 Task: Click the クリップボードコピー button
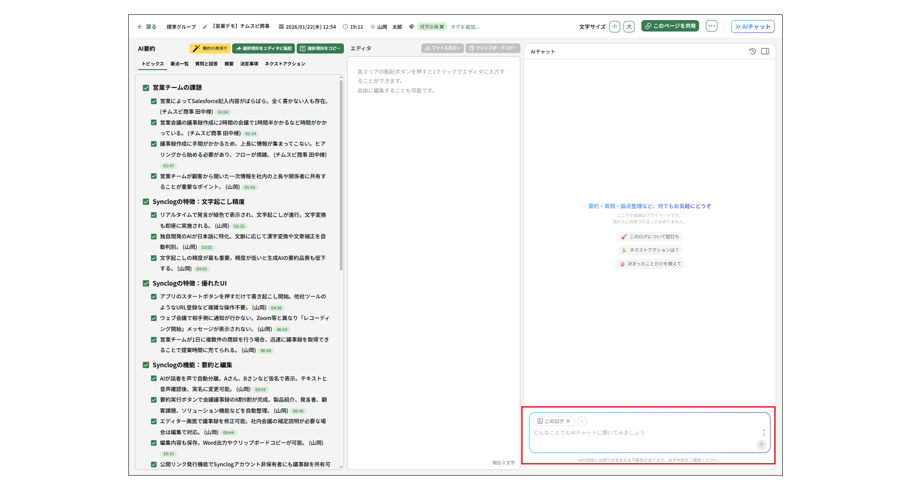[x=493, y=48]
